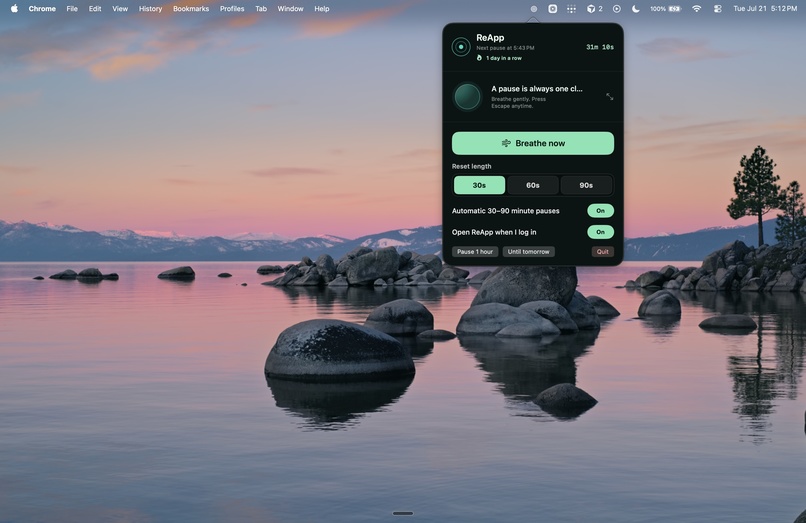This screenshot has width=806, height=523.
Task: Click the cube icon with count 2
Action: click(x=594, y=9)
